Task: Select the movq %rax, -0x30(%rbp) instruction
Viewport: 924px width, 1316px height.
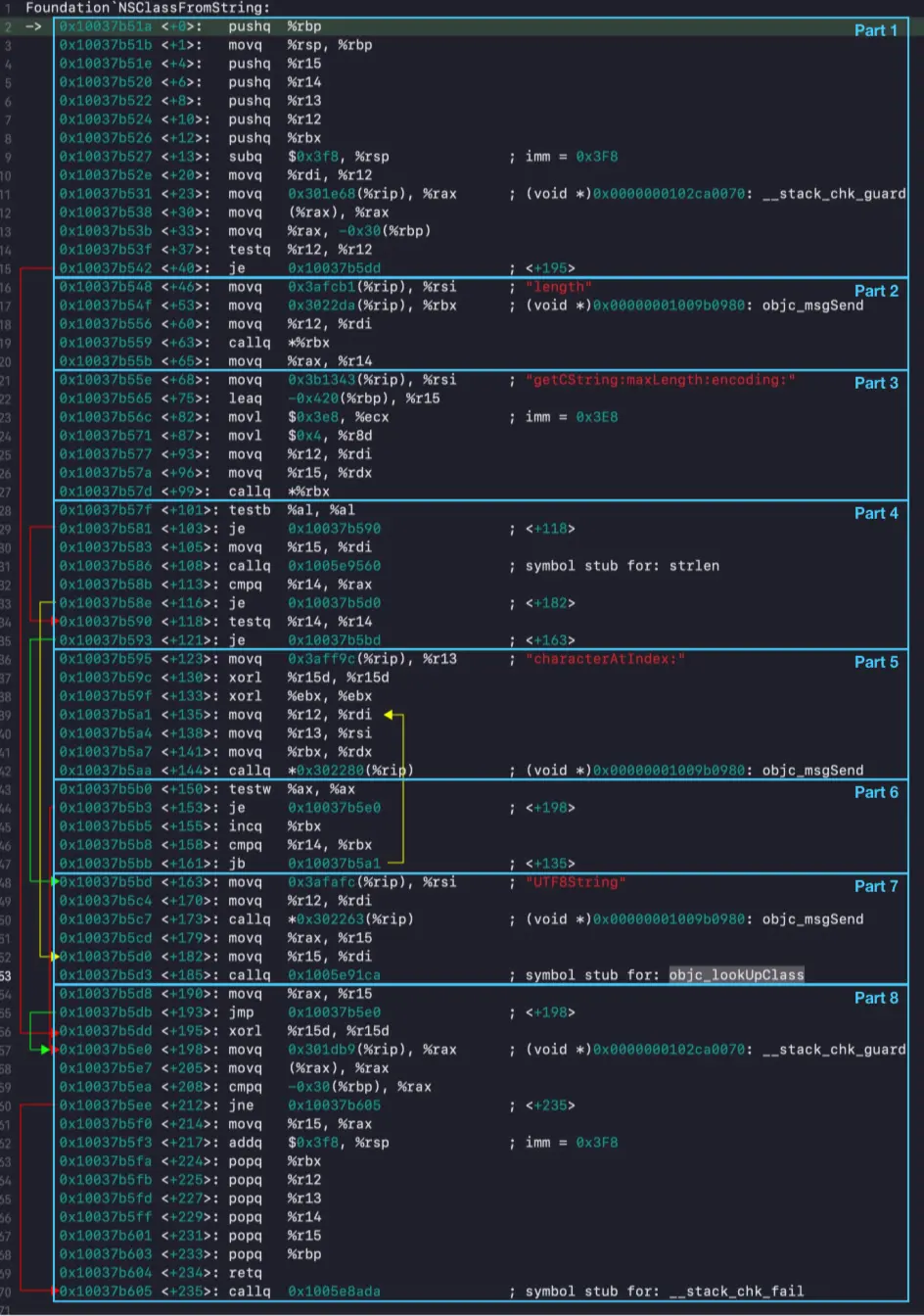Action: [x=330, y=231]
